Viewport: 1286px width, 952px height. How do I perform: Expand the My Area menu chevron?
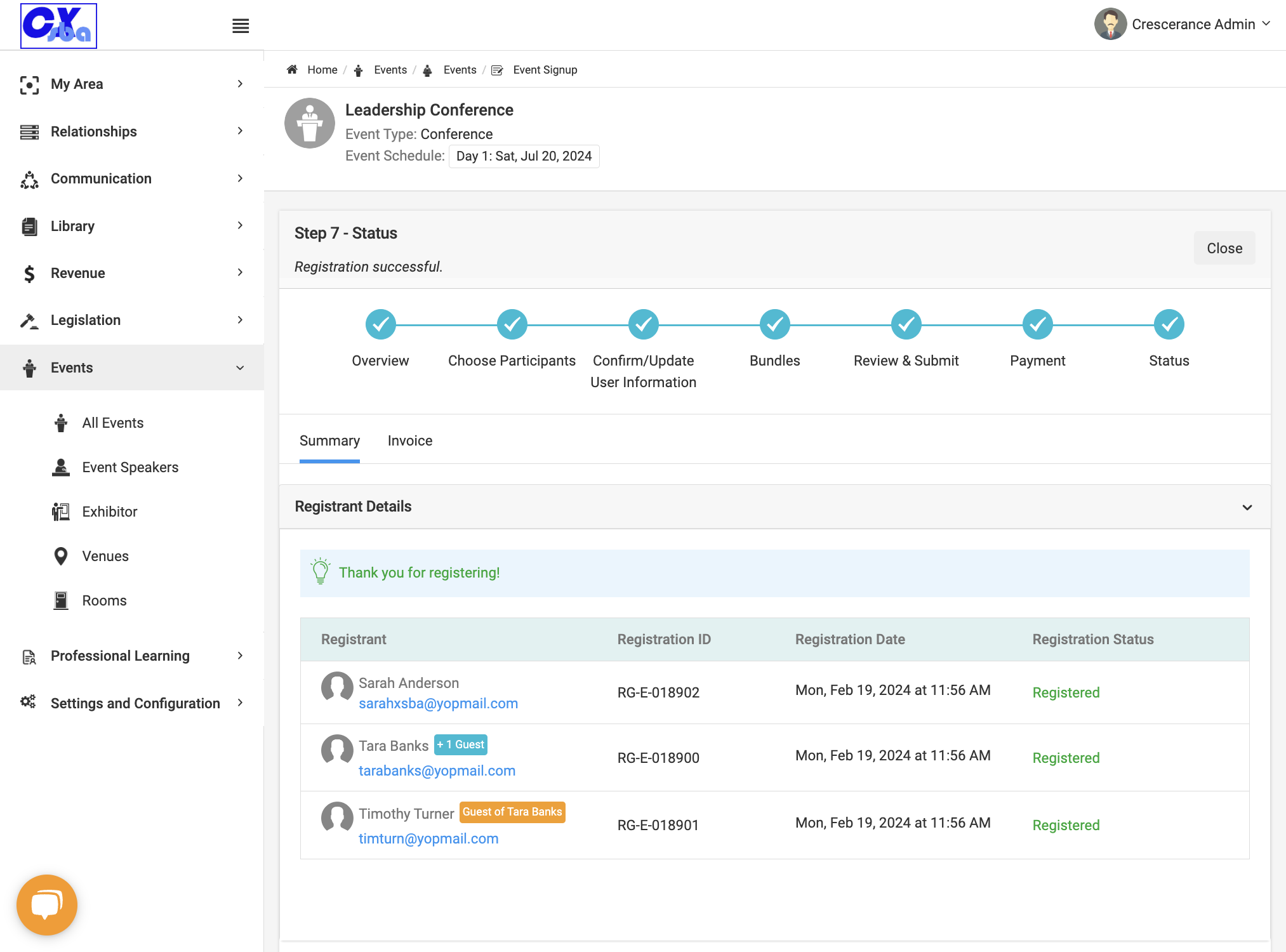coord(240,84)
